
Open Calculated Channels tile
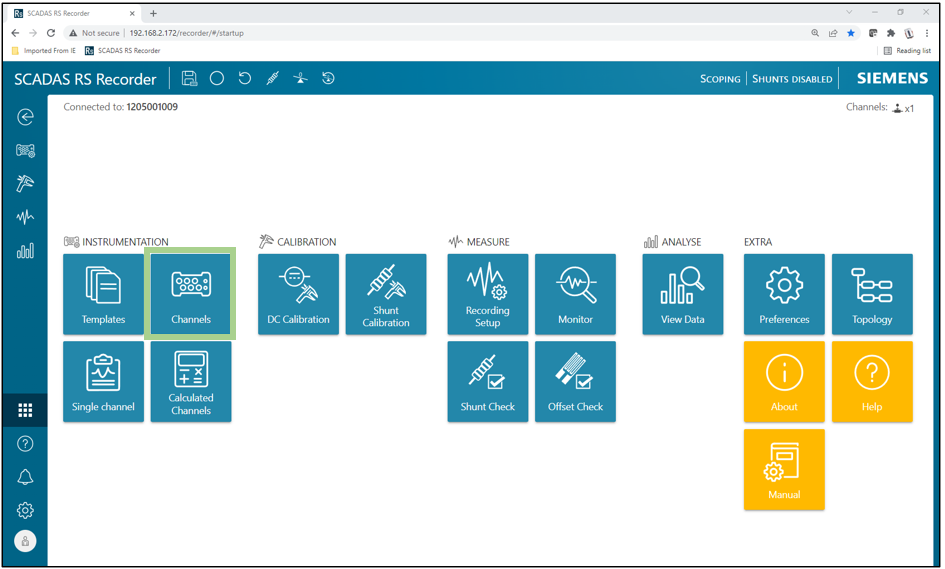point(190,381)
